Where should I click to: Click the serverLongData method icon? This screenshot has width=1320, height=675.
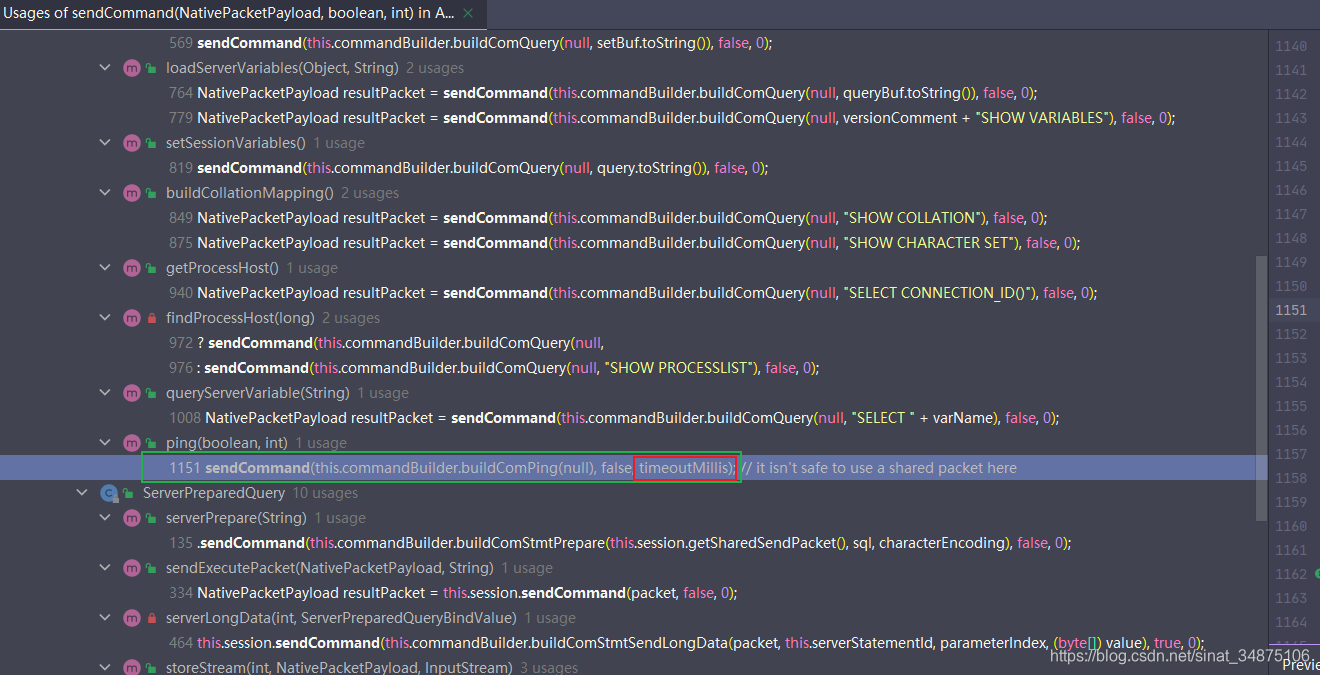pyautogui.click(x=131, y=618)
